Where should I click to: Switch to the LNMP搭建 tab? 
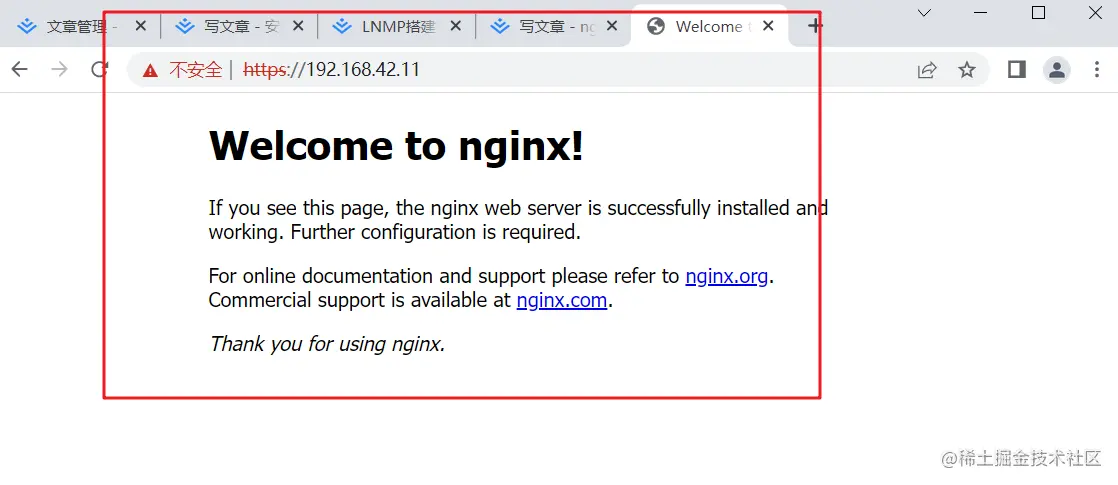click(x=394, y=27)
